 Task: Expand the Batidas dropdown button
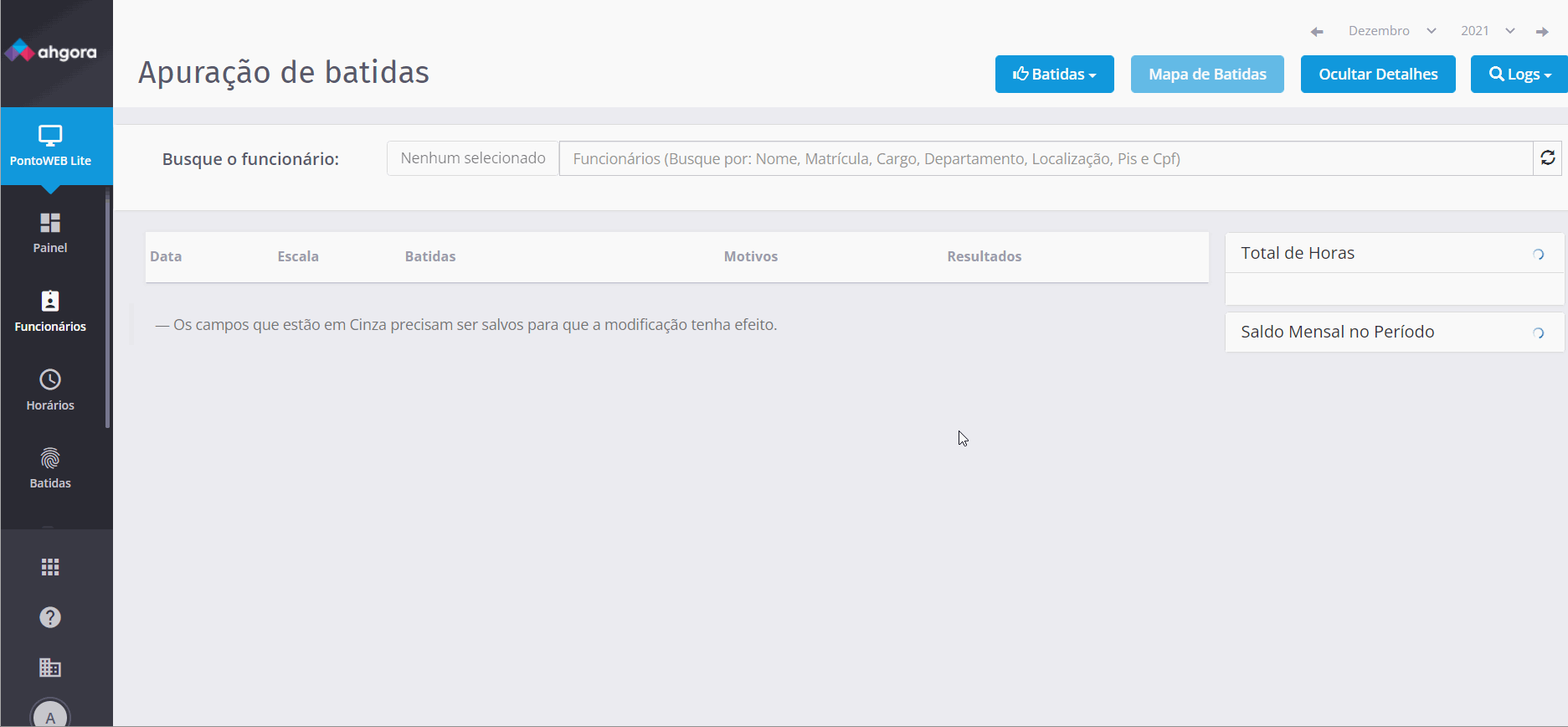[x=1055, y=75]
